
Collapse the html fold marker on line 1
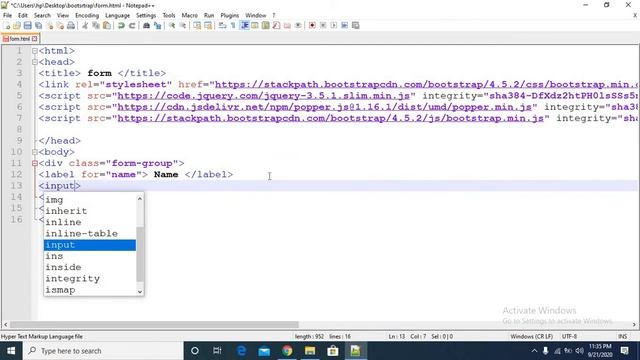tap(35, 51)
